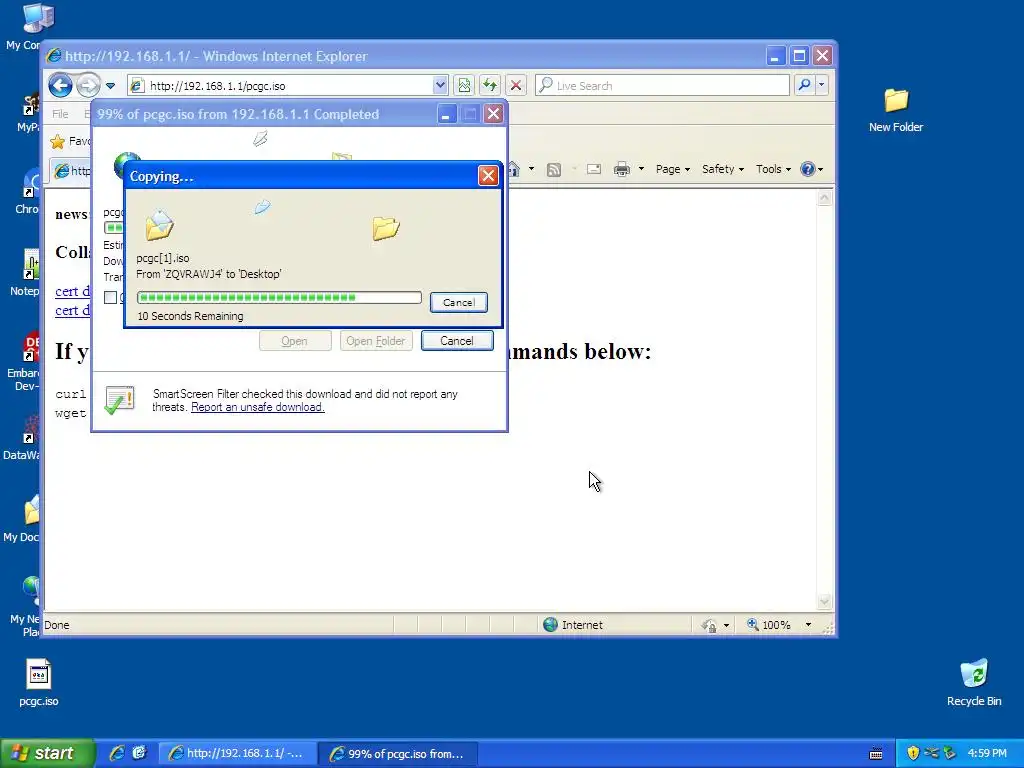
Task: Click the Read Mail toolbar icon
Action: click(x=594, y=169)
